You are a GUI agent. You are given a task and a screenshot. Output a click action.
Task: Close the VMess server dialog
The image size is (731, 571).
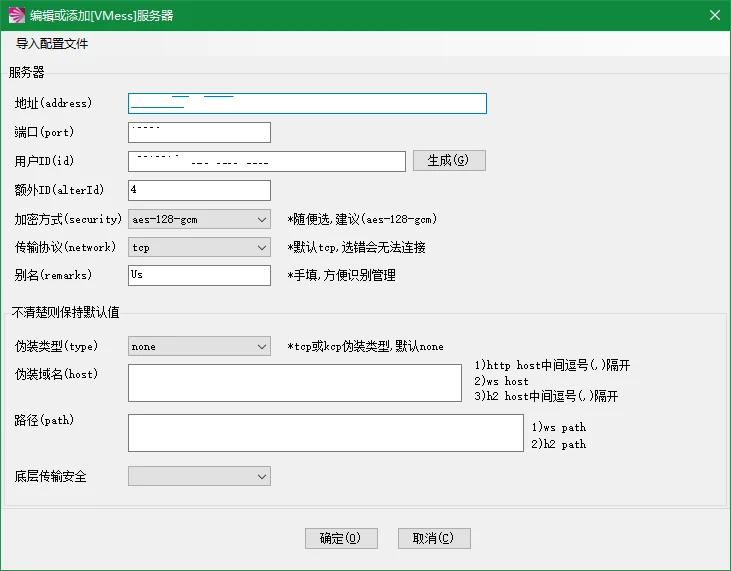pyautogui.click(x=715, y=15)
